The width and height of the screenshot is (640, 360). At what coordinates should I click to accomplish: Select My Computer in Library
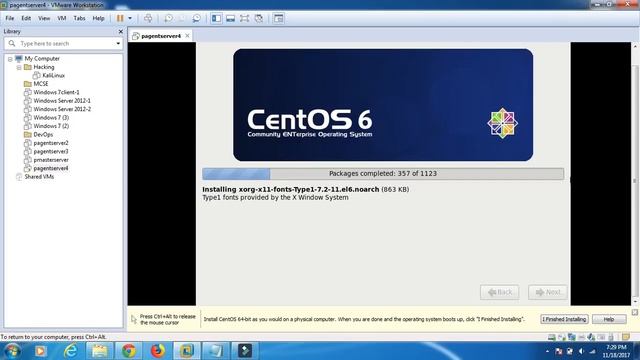click(x=42, y=59)
